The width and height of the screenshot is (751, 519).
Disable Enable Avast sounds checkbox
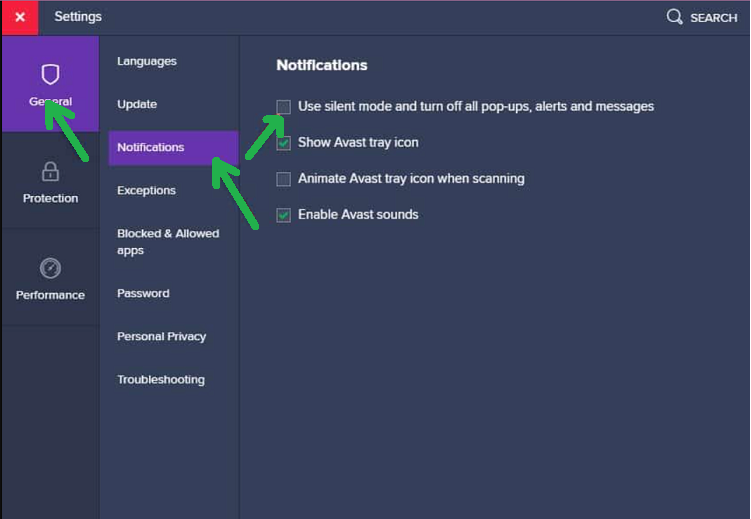pos(284,215)
